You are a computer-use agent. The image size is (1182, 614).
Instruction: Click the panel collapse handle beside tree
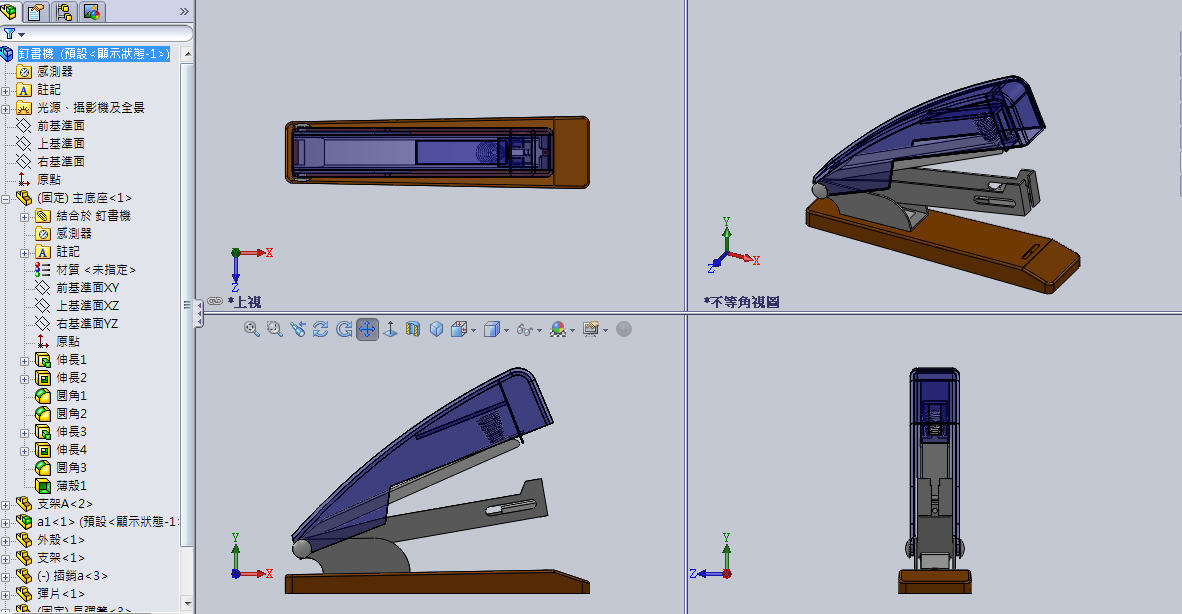(x=199, y=312)
